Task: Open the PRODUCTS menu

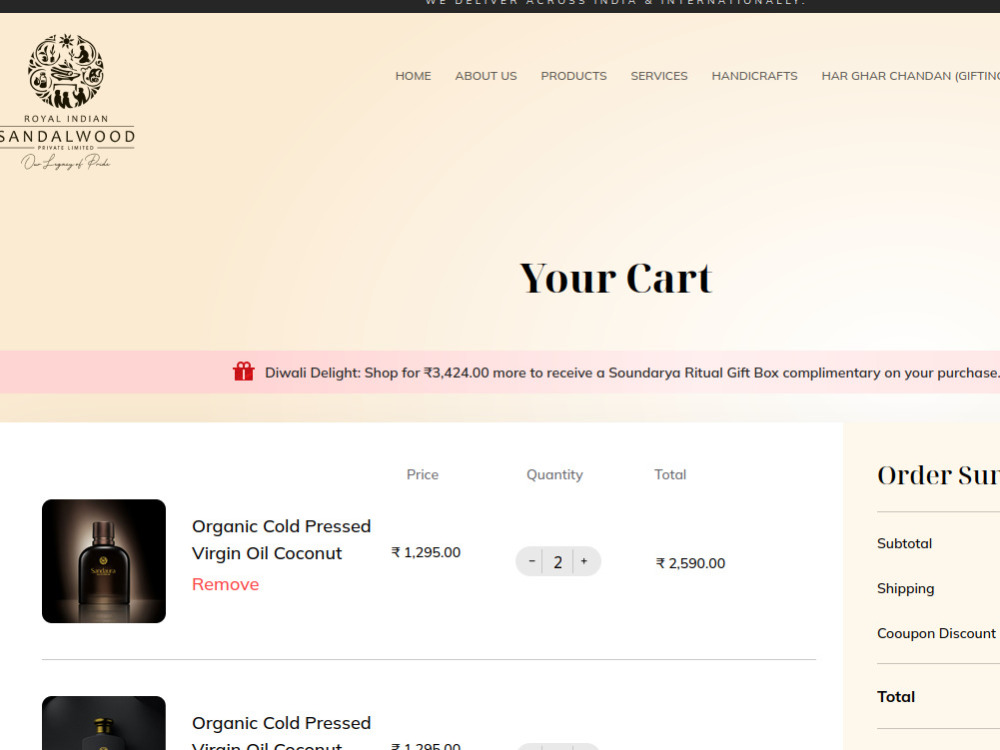Action: tap(574, 76)
